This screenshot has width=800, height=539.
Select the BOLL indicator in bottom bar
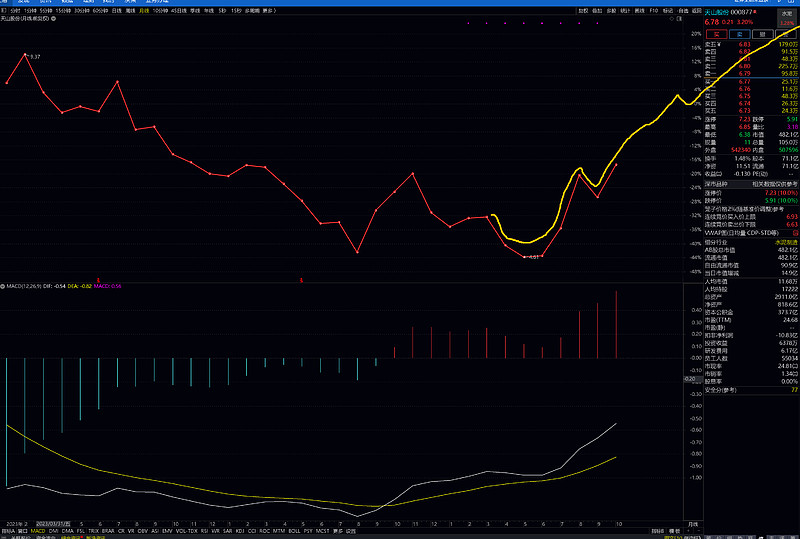click(x=305, y=531)
